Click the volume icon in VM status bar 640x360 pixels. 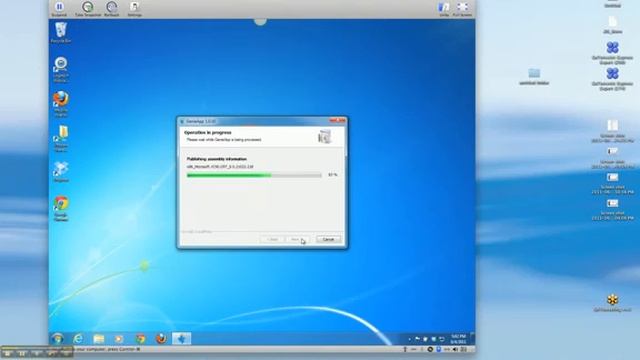click(455, 349)
